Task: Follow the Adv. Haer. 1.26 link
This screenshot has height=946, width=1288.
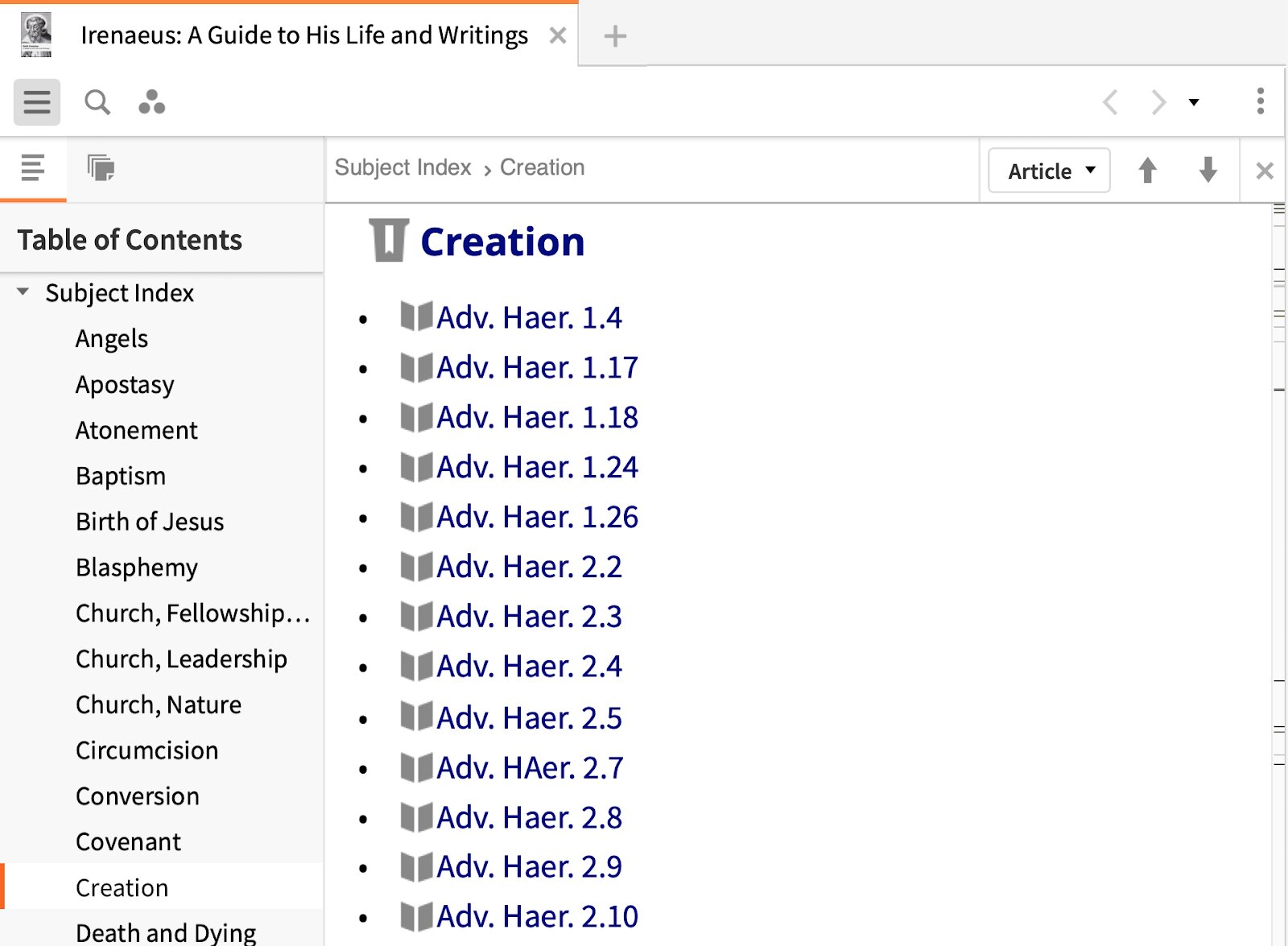Action: click(x=537, y=518)
